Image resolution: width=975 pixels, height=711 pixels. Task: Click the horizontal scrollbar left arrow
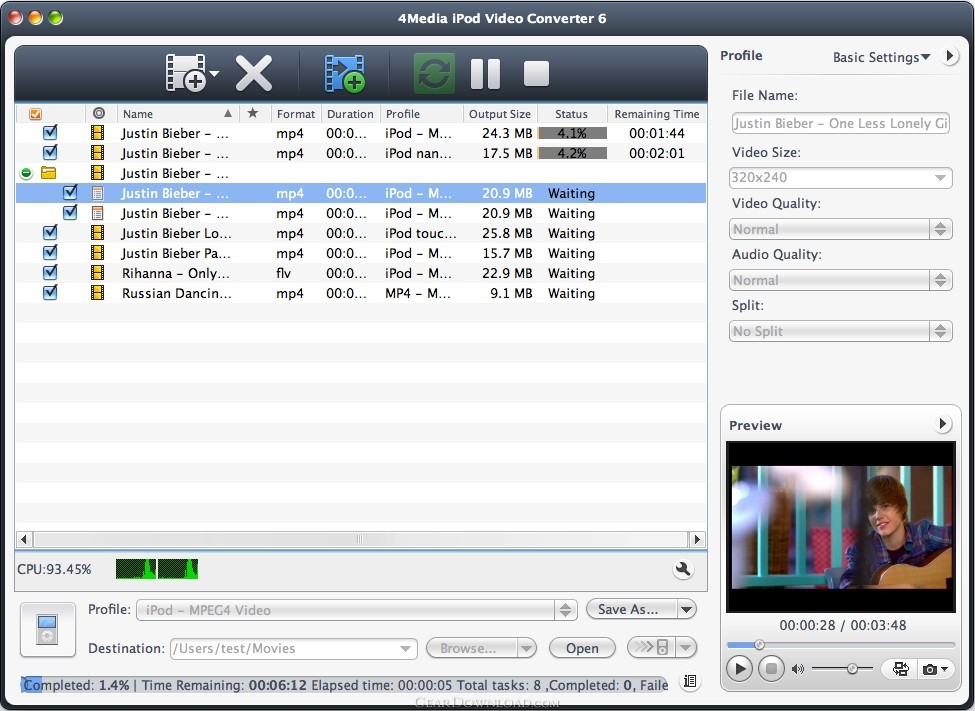coord(24,539)
